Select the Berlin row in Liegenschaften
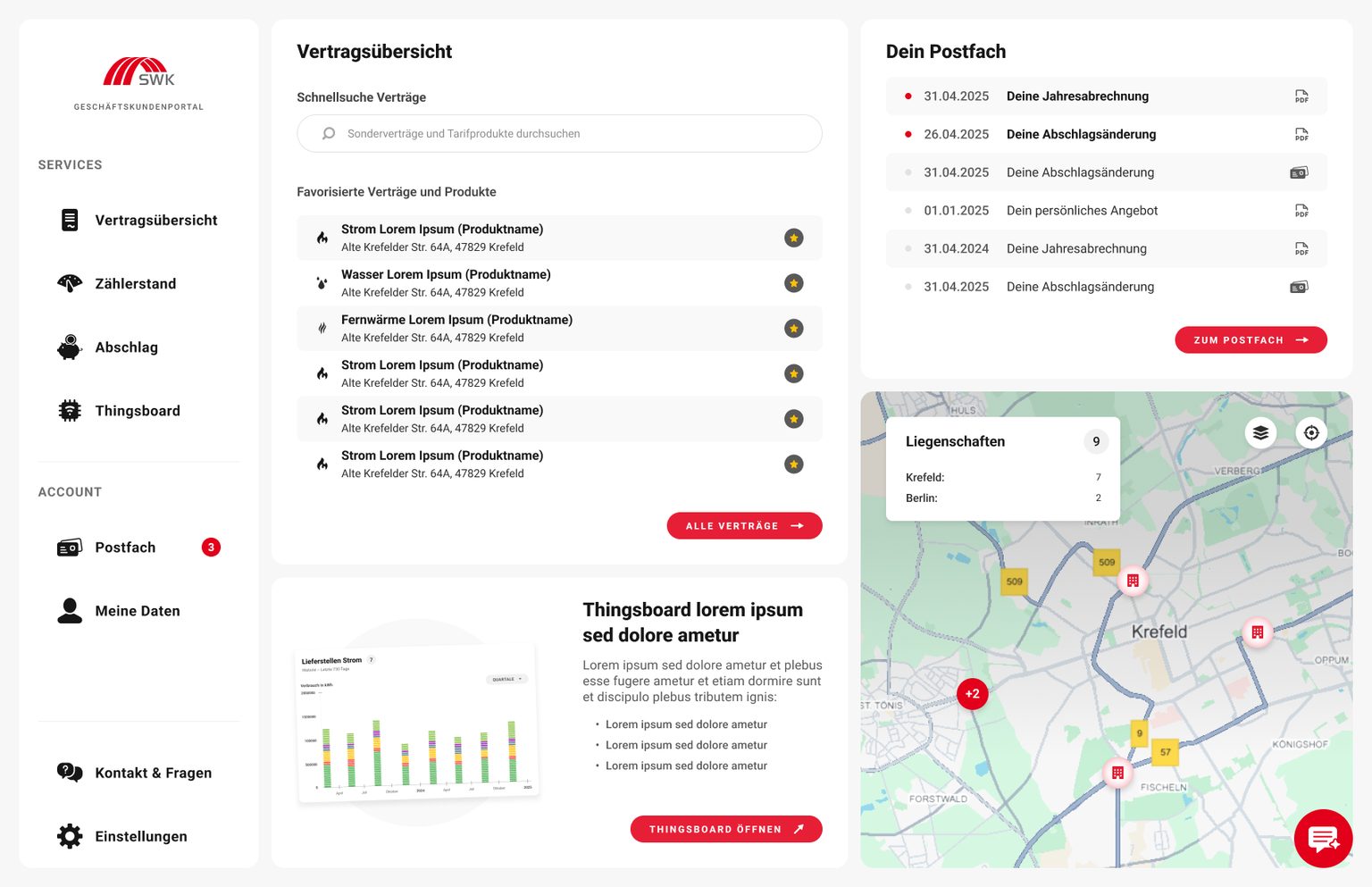1372x887 pixels. click(x=1003, y=498)
